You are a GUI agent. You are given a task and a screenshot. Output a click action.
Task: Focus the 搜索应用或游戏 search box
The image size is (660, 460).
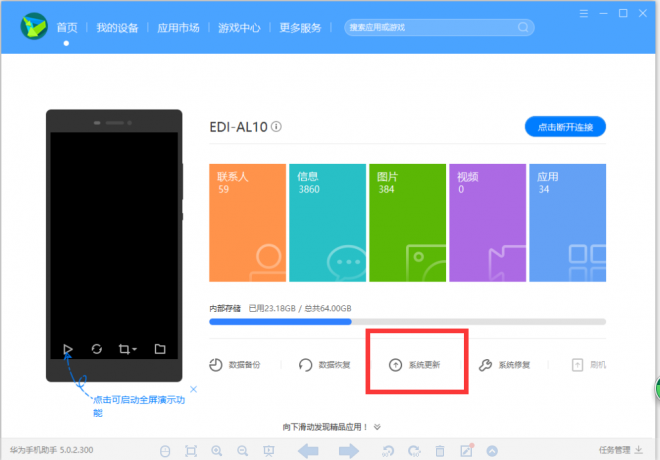tap(439, 27)
